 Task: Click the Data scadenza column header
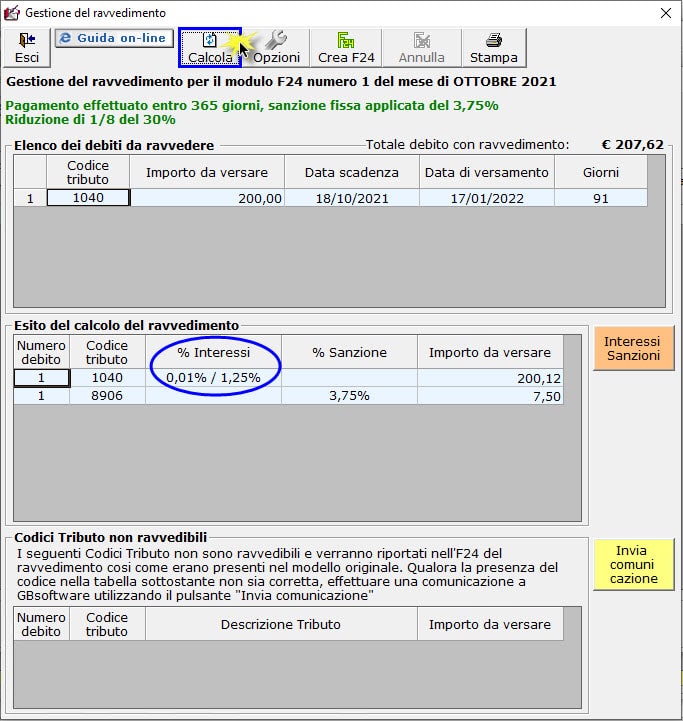(x=352, y=172)
